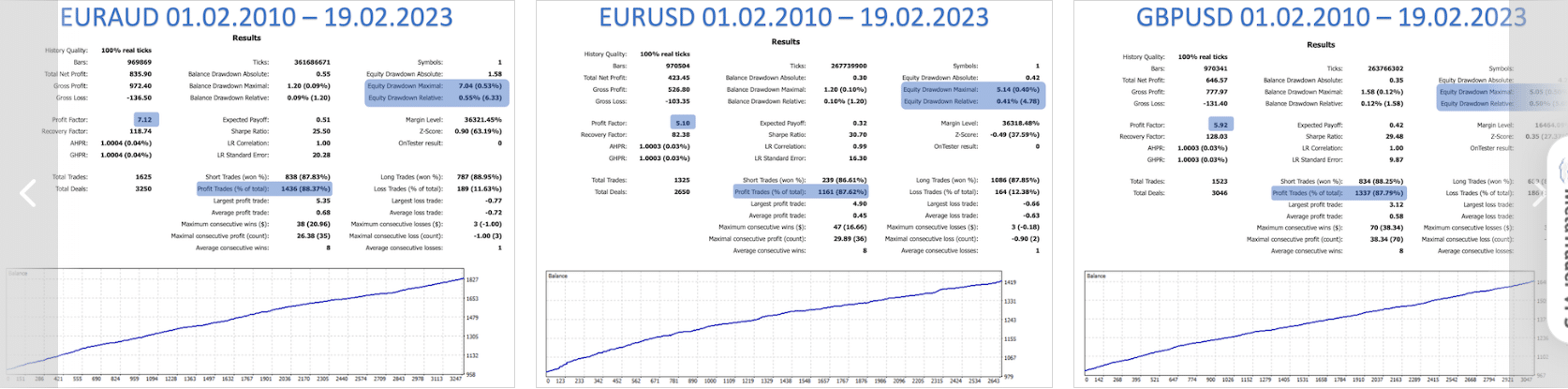This screenshot has width=1568, height=389.
Task: Click EURAUD Equity Drawdown Maximal 7.04 highlight
Action: tap(436, 85)
